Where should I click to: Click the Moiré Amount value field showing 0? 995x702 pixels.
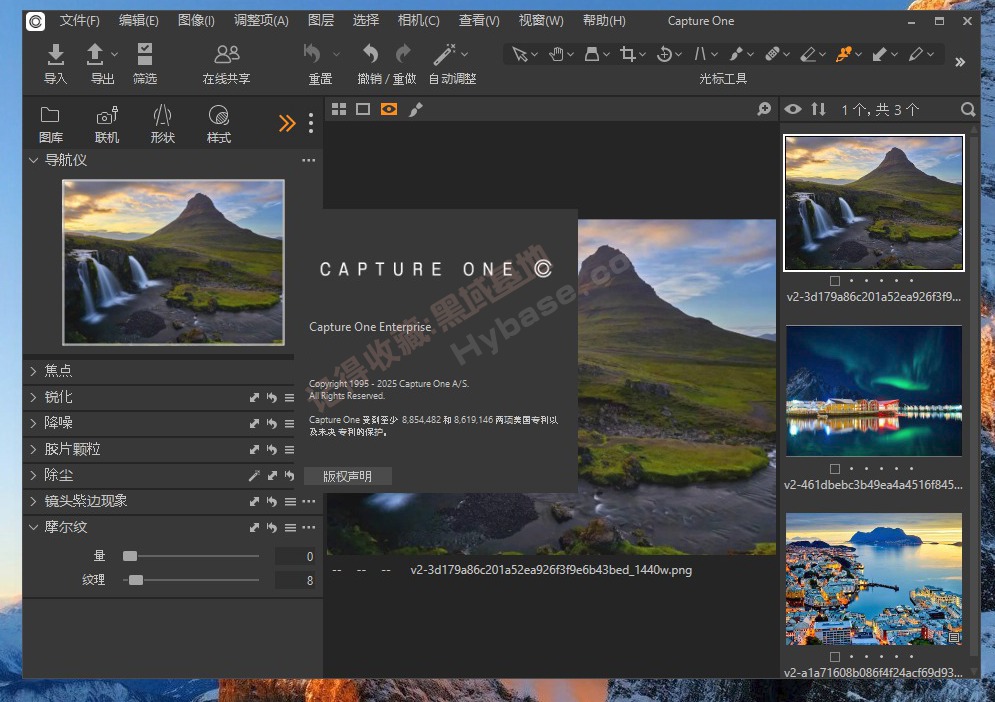296,557
